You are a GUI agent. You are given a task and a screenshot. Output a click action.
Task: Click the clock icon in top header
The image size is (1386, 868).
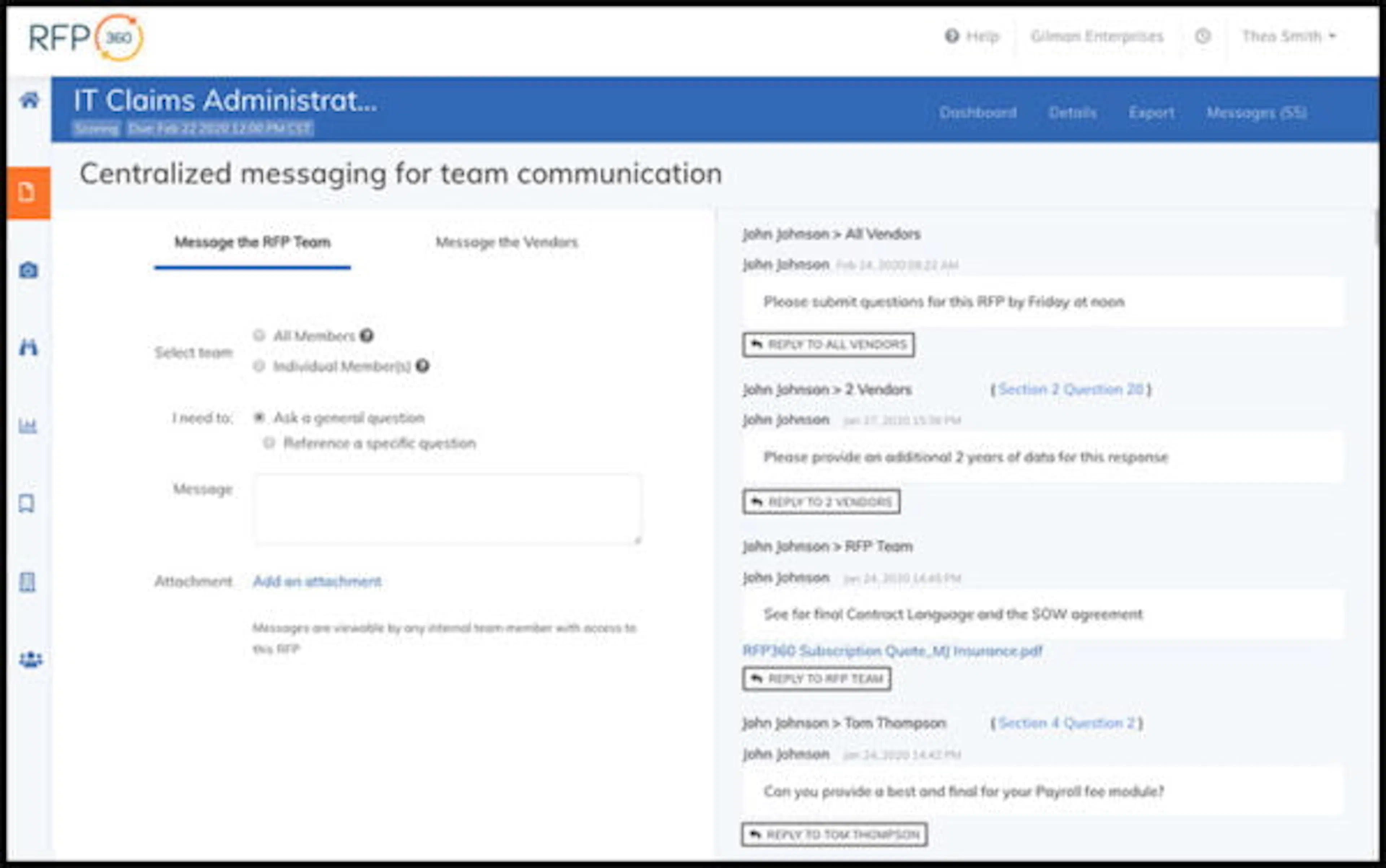1203,36
